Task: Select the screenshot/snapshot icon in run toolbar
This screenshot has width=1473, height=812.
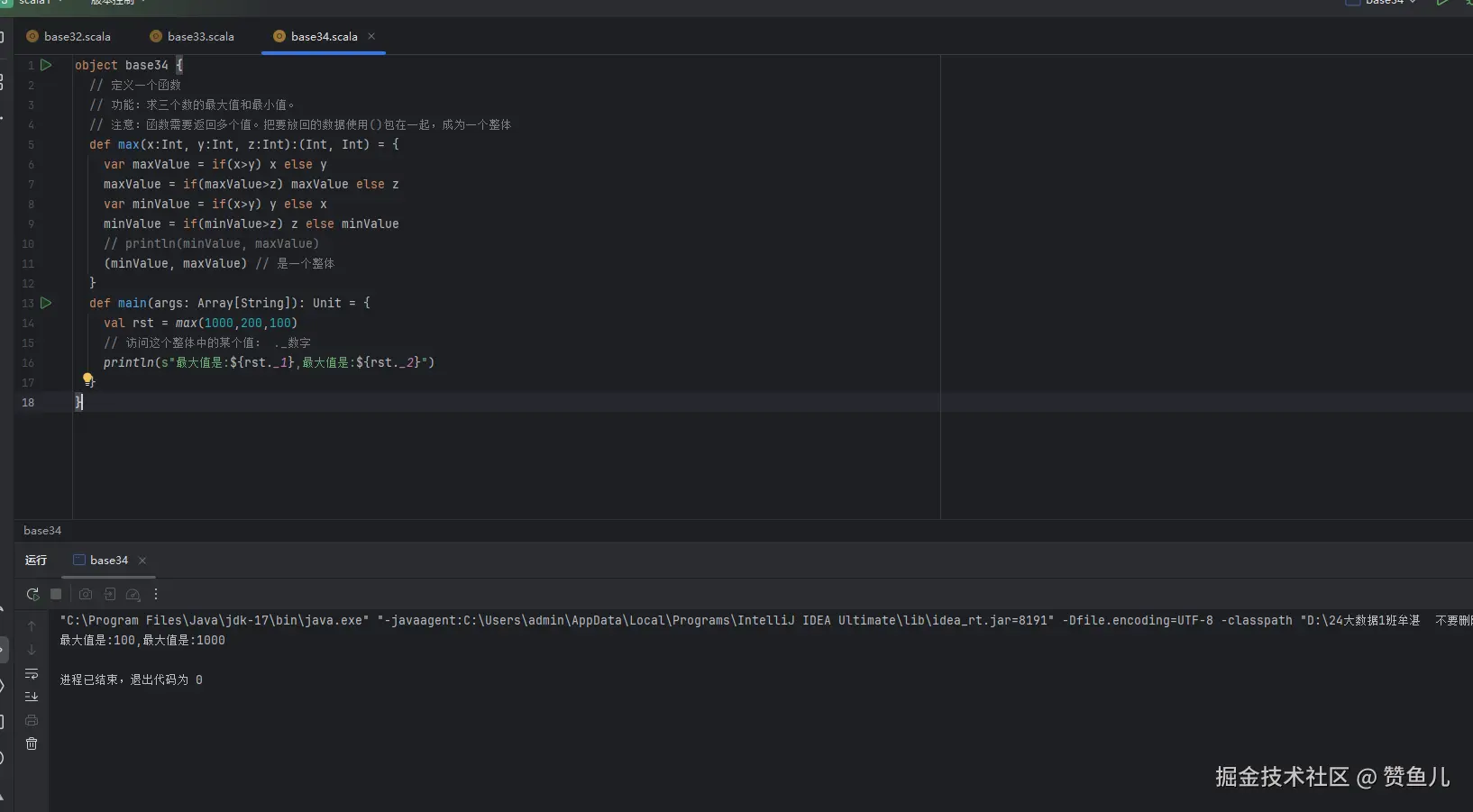Action: (x=86, y=595)
